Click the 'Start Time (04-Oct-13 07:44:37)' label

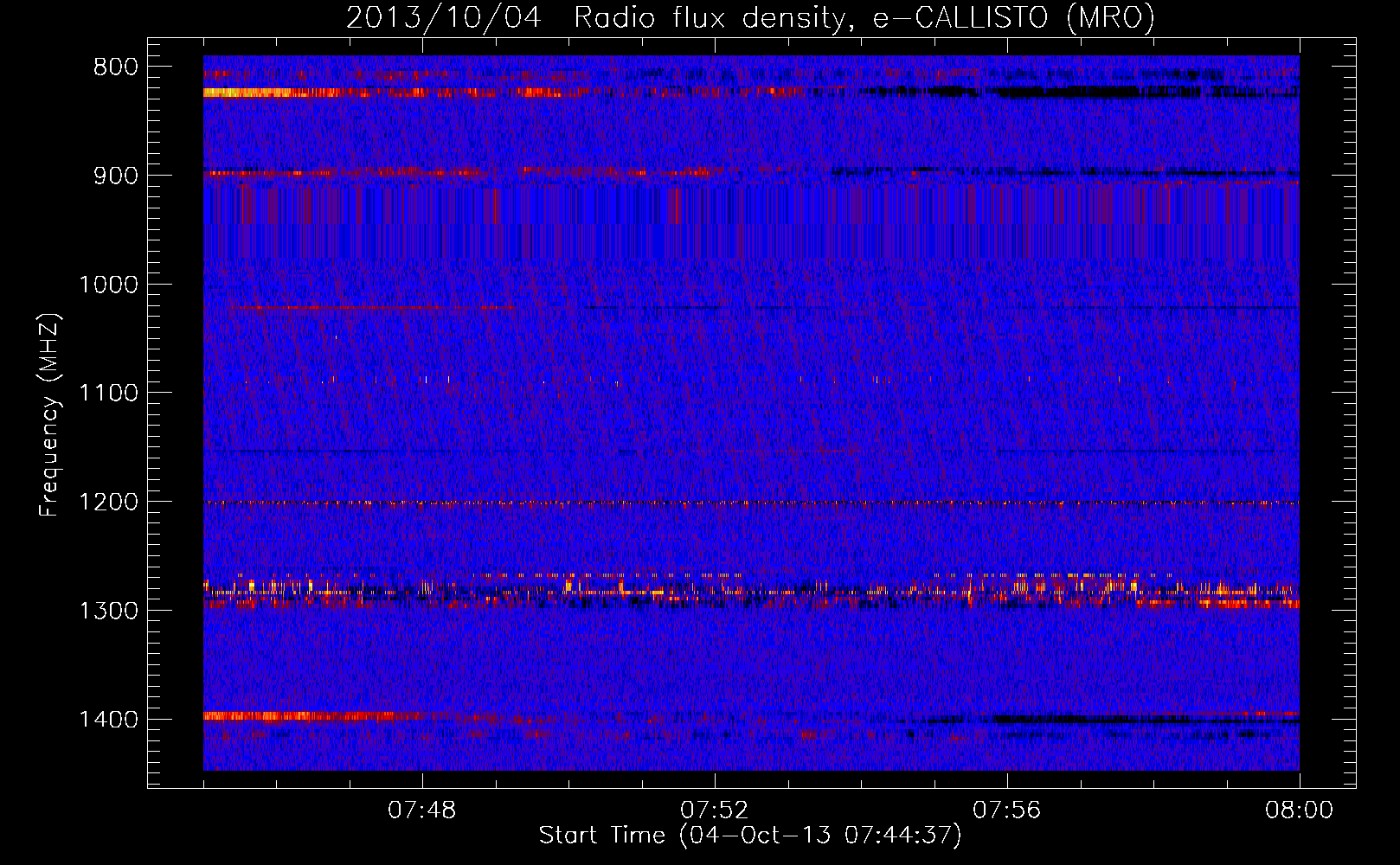click(x=750, y=836)
